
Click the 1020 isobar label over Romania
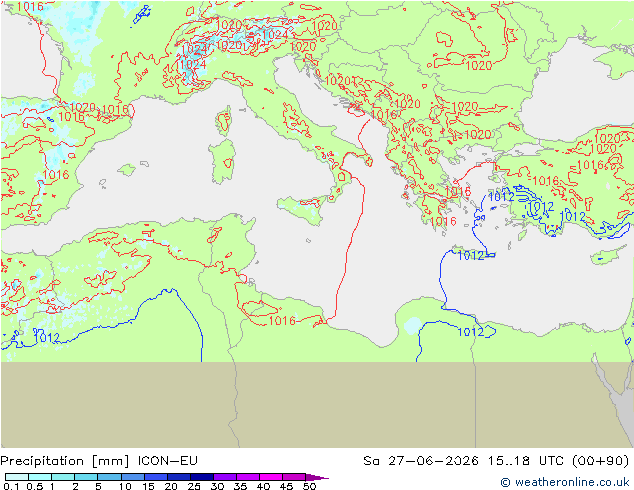pos(479,65)
